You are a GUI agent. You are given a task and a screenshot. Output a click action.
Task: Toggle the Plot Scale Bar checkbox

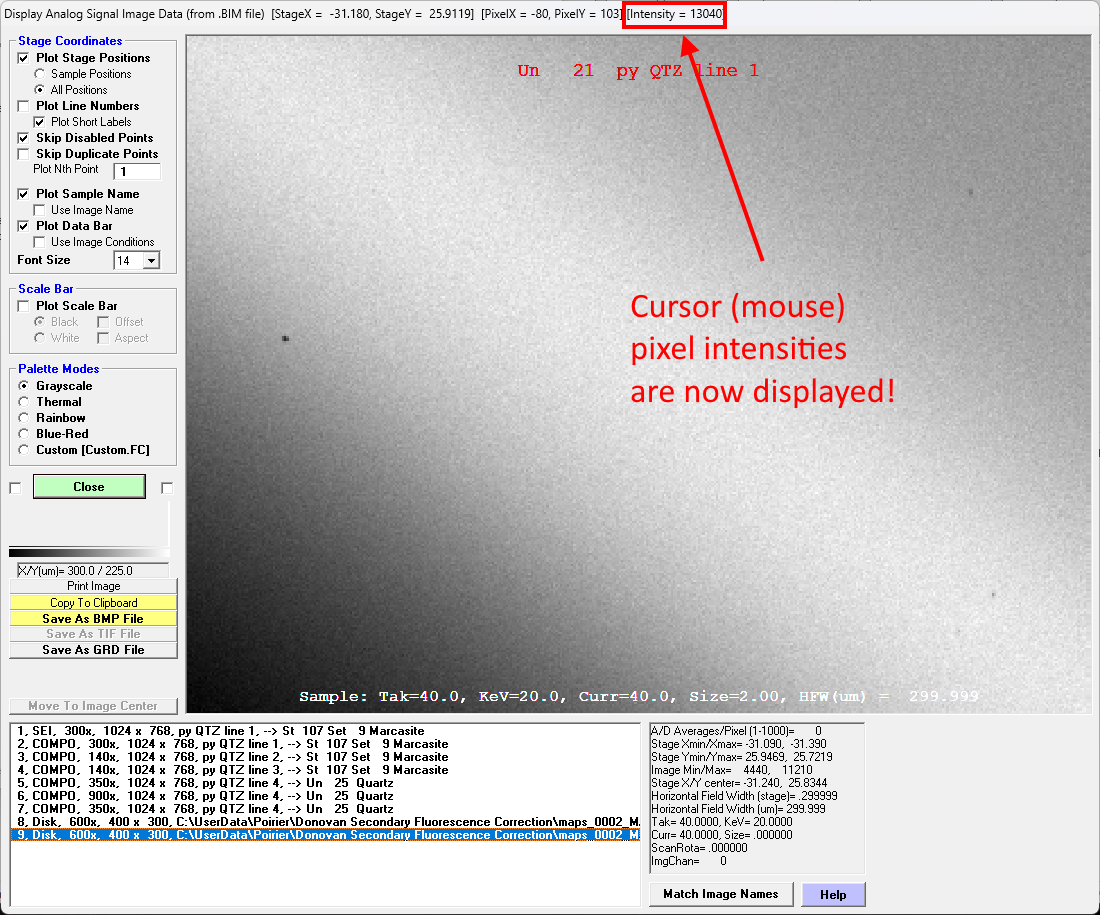click(24, 306)
